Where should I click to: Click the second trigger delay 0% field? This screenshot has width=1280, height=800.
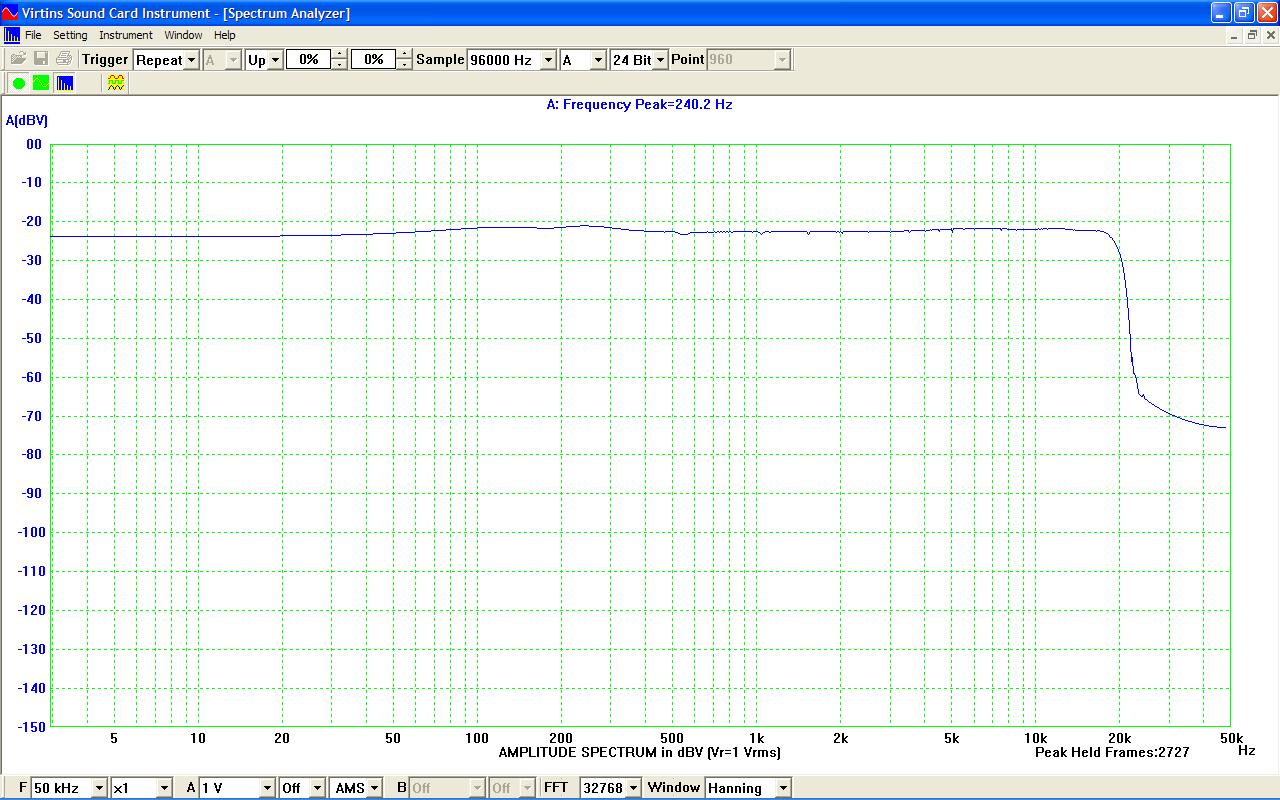tap(373, 60)
